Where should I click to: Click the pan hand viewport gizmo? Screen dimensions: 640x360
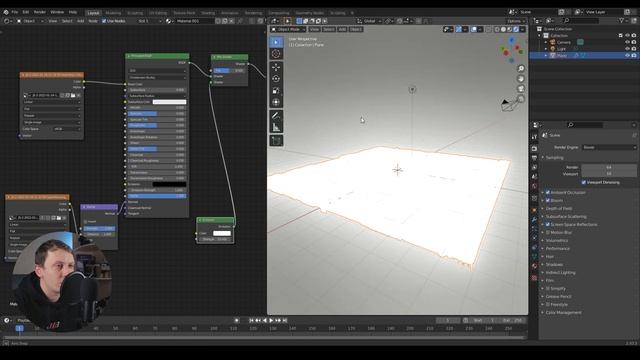tap(521, 79)
